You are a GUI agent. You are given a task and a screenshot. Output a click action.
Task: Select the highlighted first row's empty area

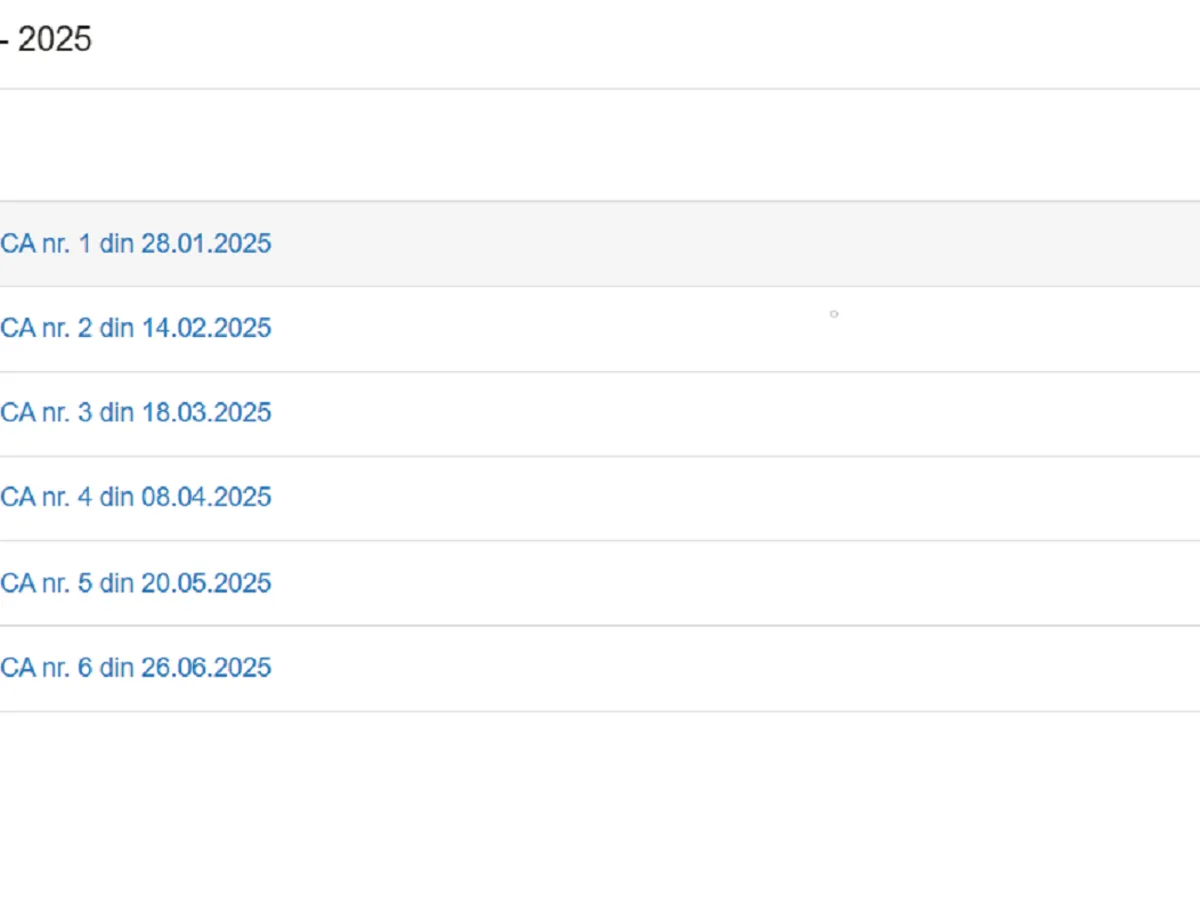click(700, 243)
